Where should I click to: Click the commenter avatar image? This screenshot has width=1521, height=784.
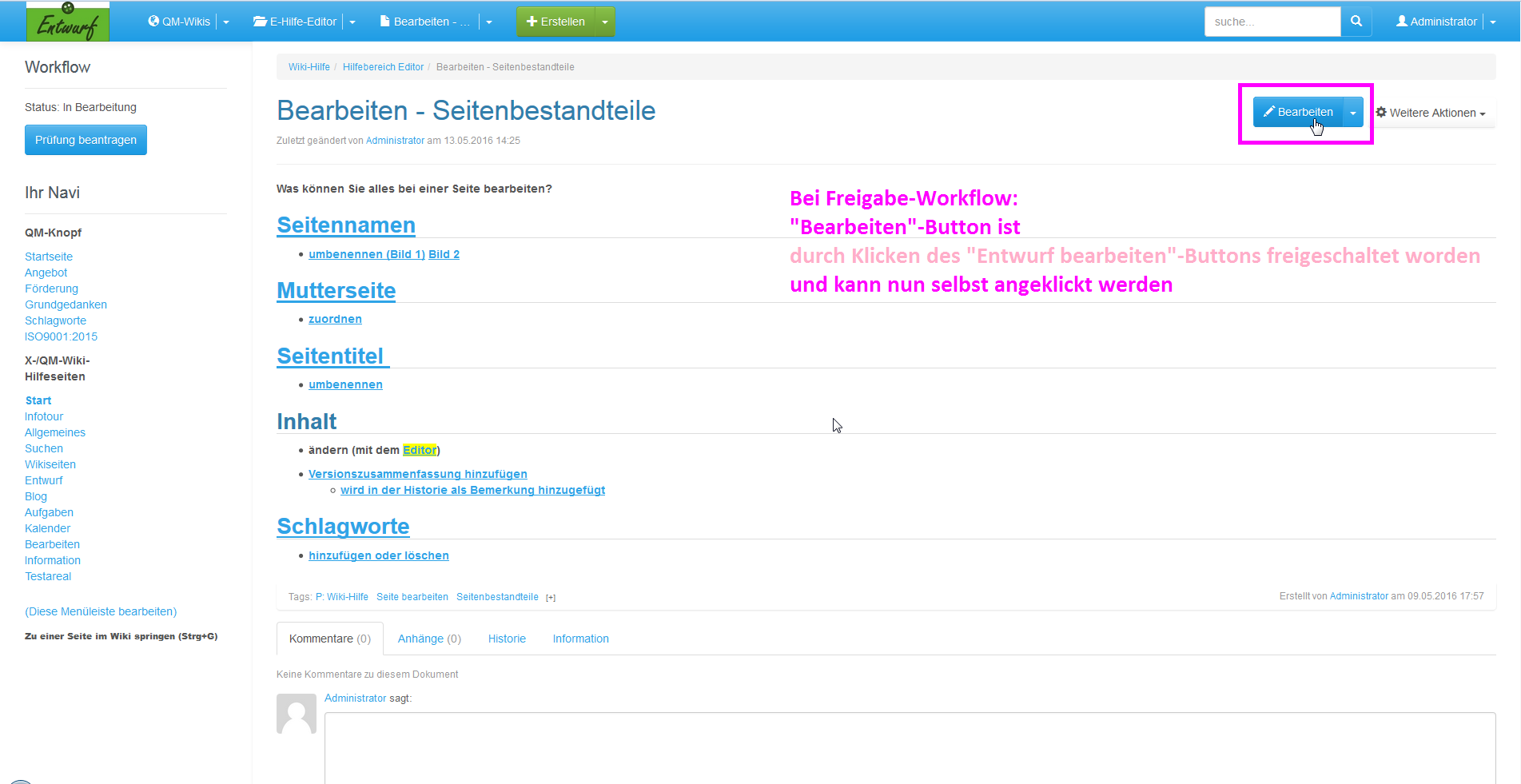(297, 714)
